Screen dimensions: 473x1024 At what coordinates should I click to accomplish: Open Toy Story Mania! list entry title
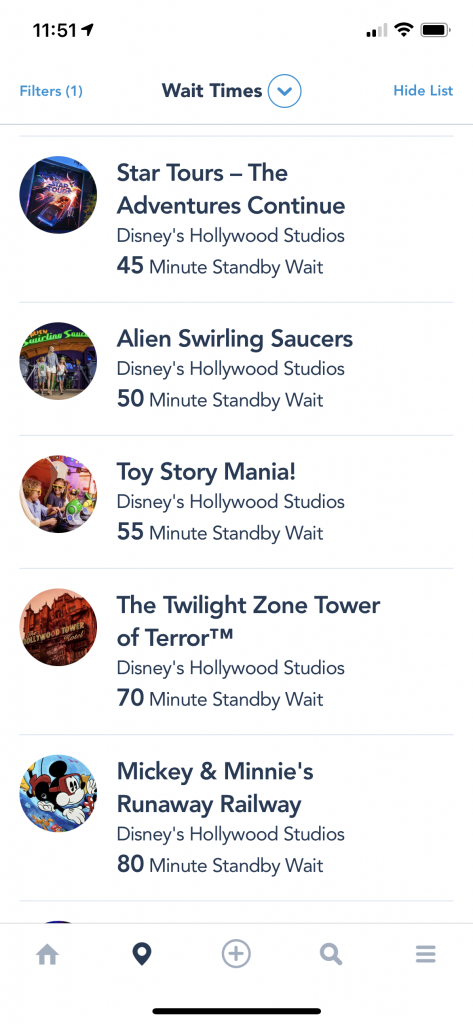pos(206,472)
